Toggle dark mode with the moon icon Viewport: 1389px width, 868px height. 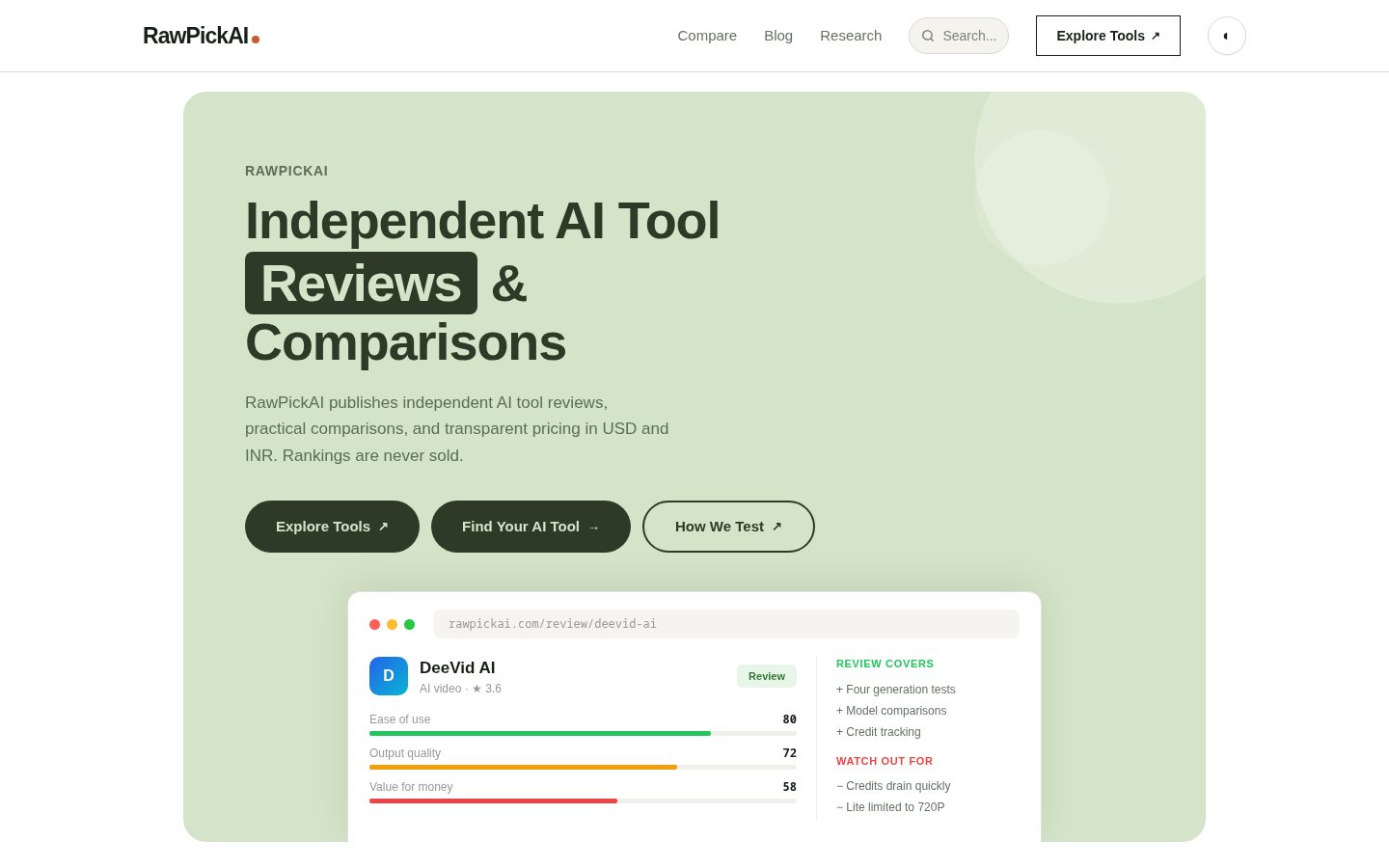tap(1227, 36)
